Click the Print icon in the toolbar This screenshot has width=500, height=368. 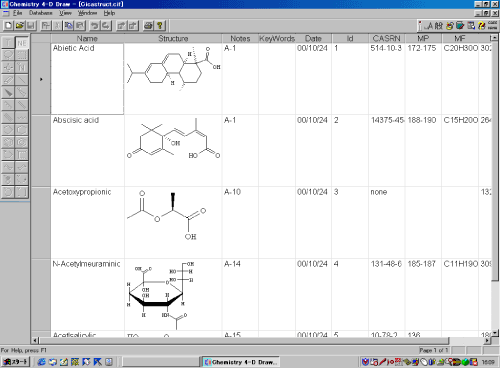148,26
